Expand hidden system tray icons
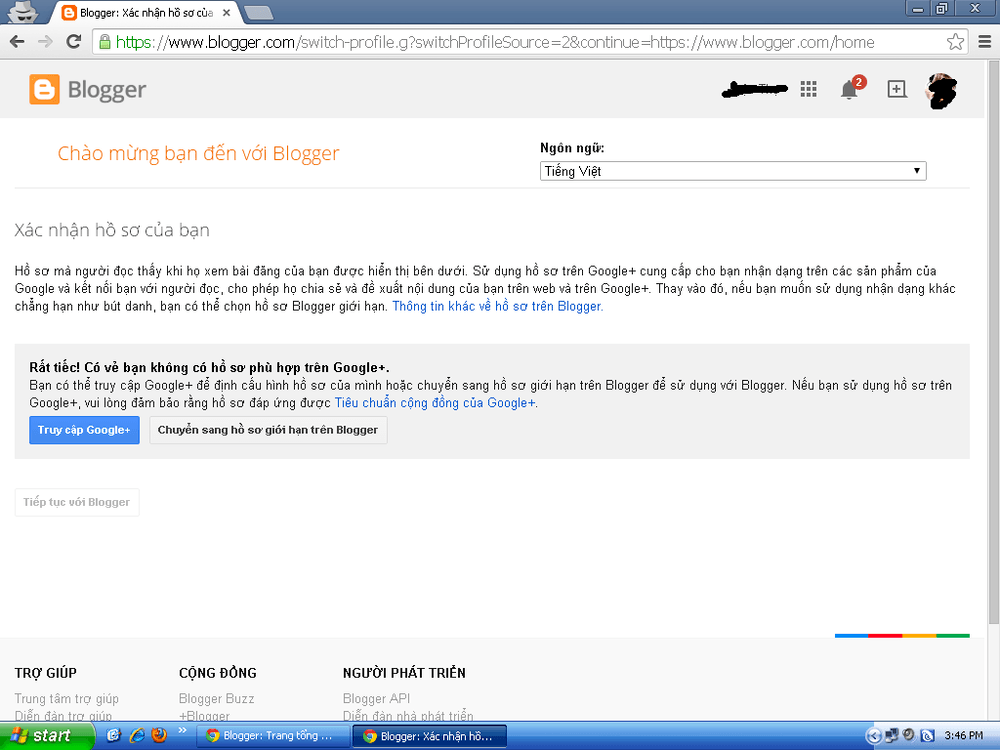This screenshot has height=750, width=1000. coord(874,736)
